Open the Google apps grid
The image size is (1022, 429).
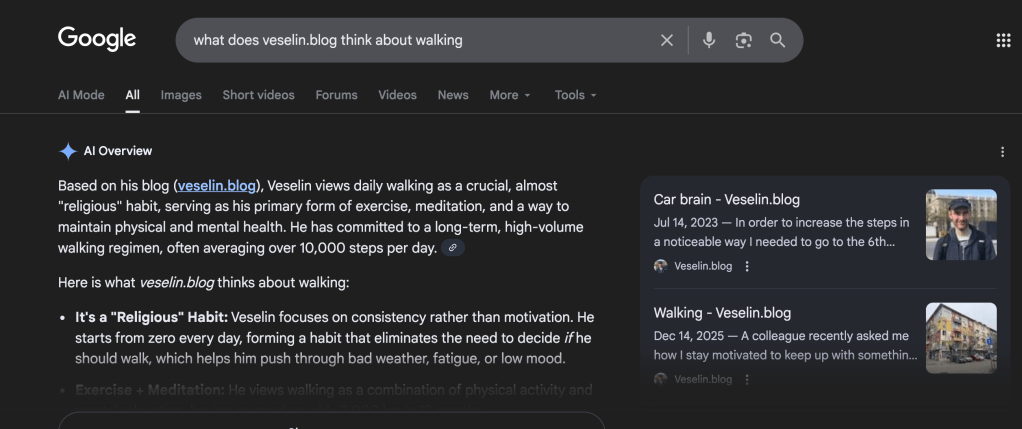click(1003, 40)
